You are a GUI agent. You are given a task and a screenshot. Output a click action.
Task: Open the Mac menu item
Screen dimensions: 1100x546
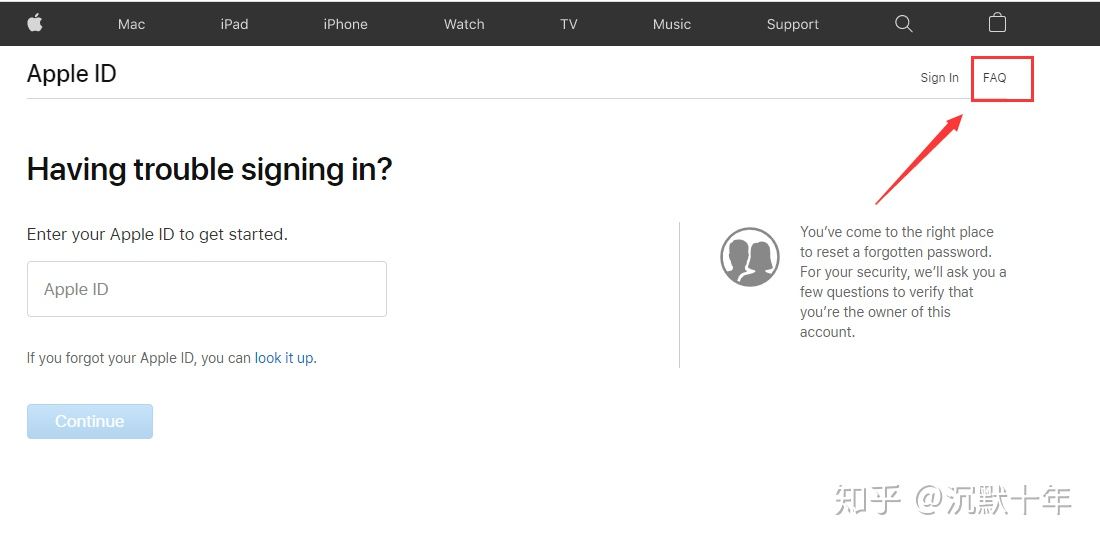click(x=131, y=24)
